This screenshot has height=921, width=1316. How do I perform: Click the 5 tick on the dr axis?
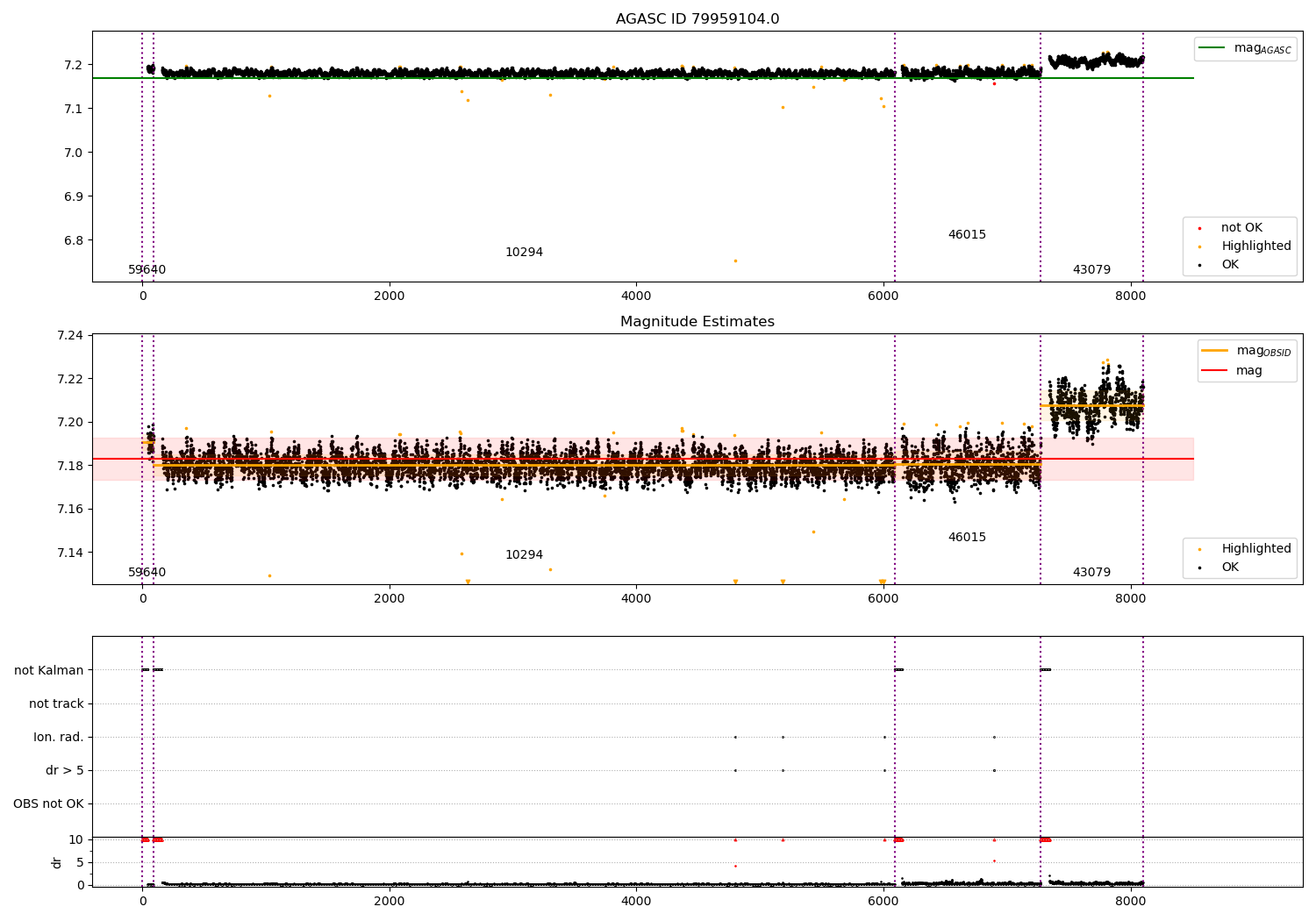click(x=80, y=863)
